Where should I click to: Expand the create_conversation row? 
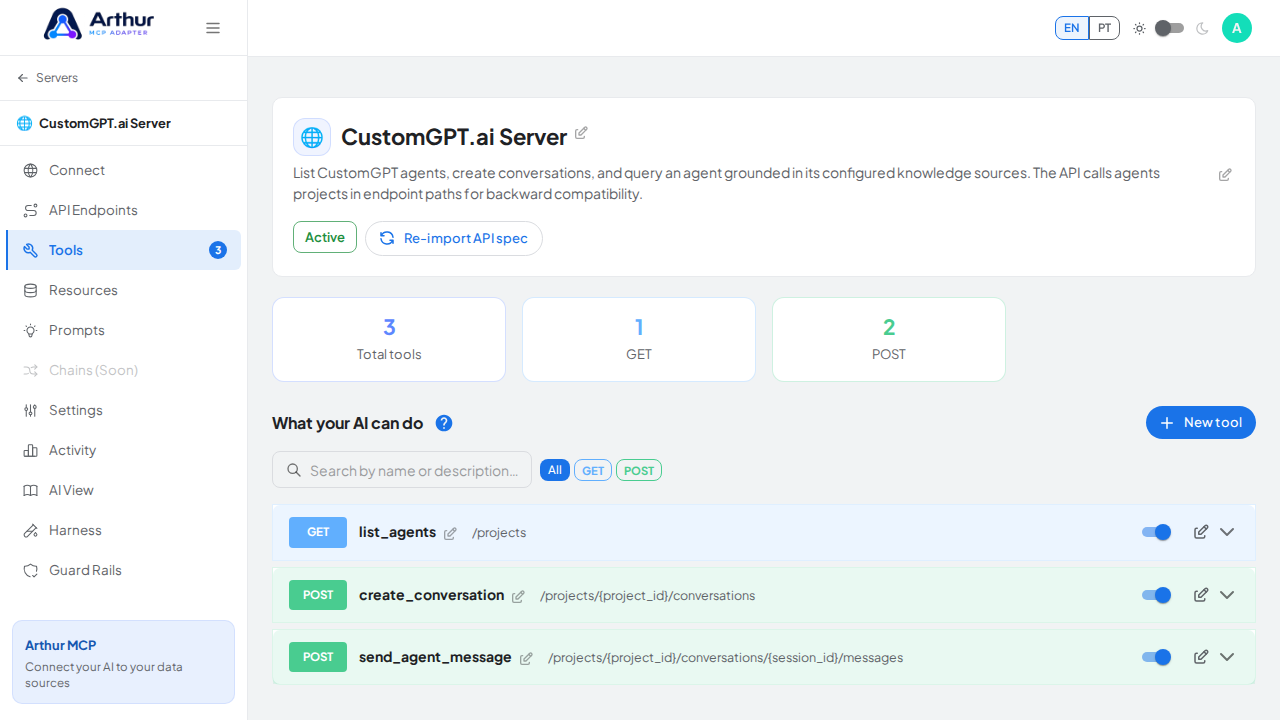click(1227, 595)
